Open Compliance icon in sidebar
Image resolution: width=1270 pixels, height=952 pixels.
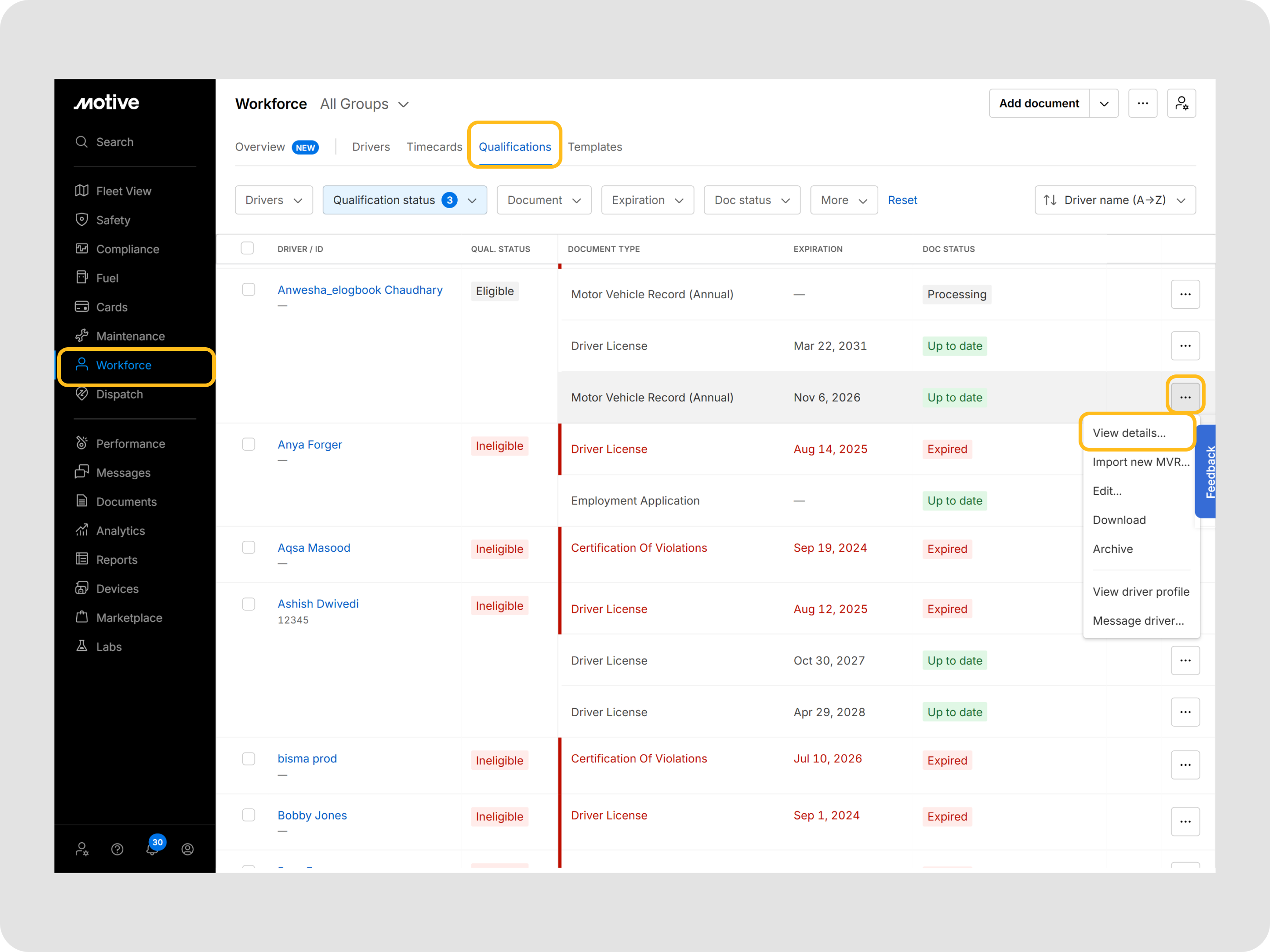tap(82, 248)
